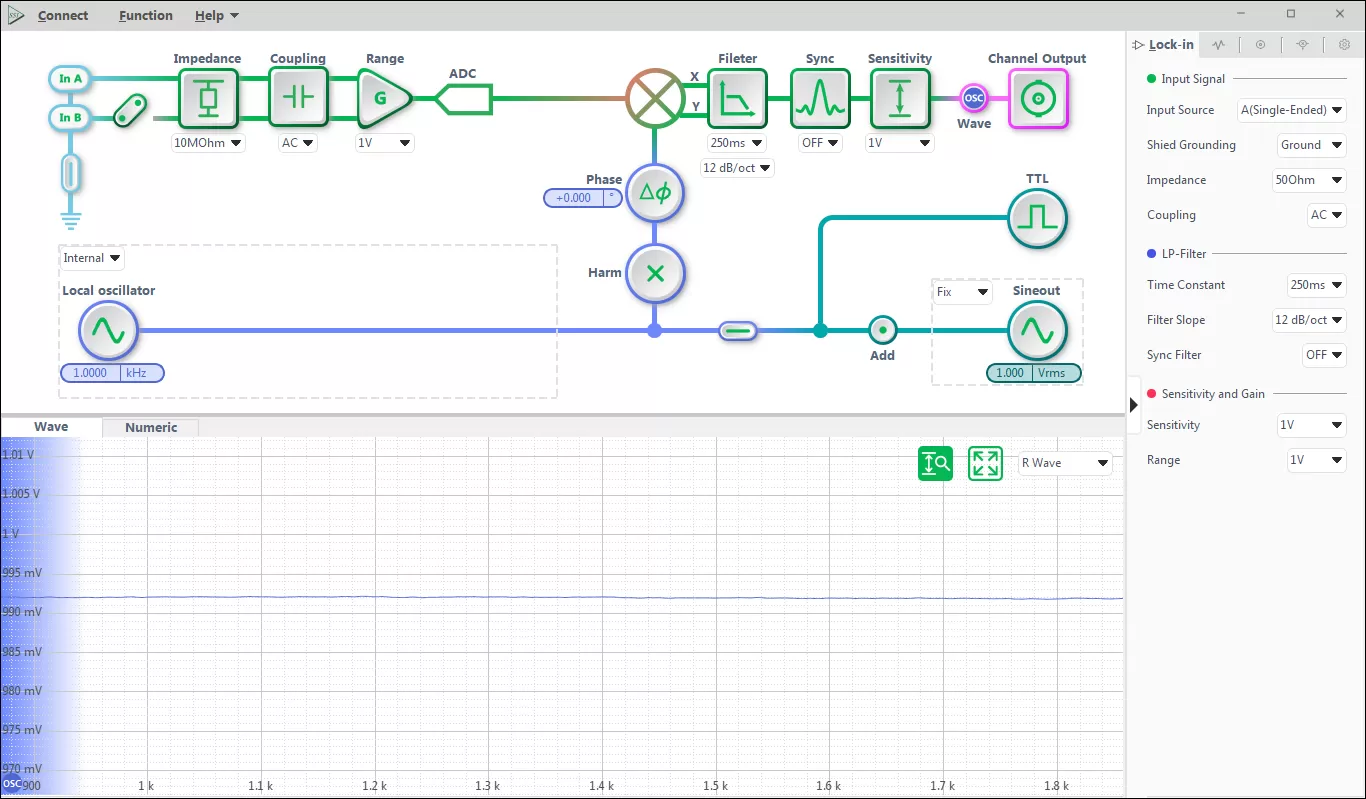
Task: Switch to the Numeric tab
Action: [151, 427]
